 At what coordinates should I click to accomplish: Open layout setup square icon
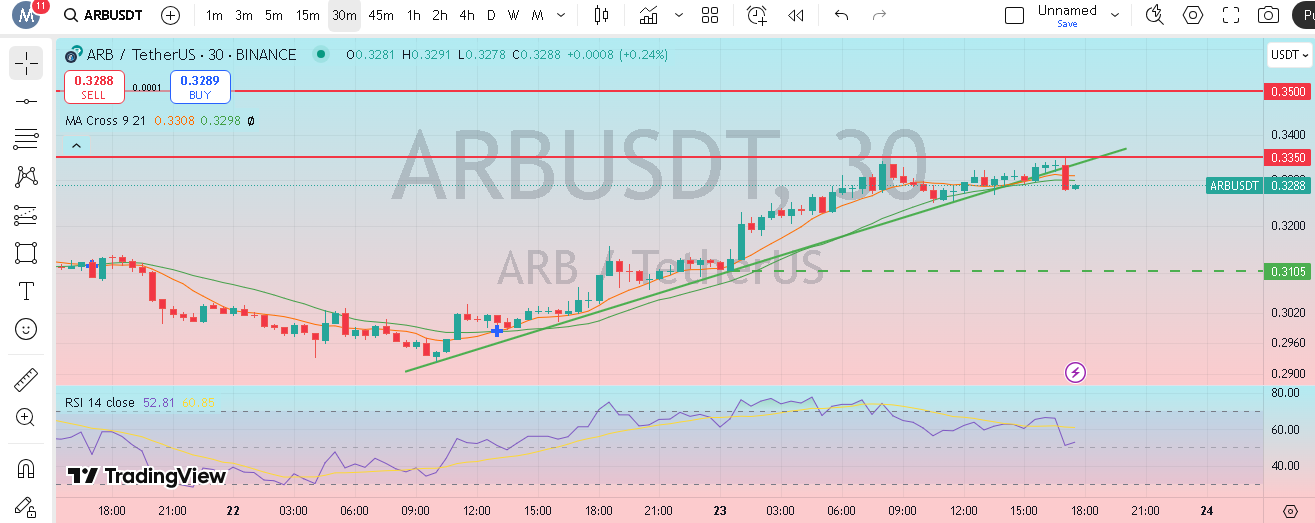click(1014, 15)
